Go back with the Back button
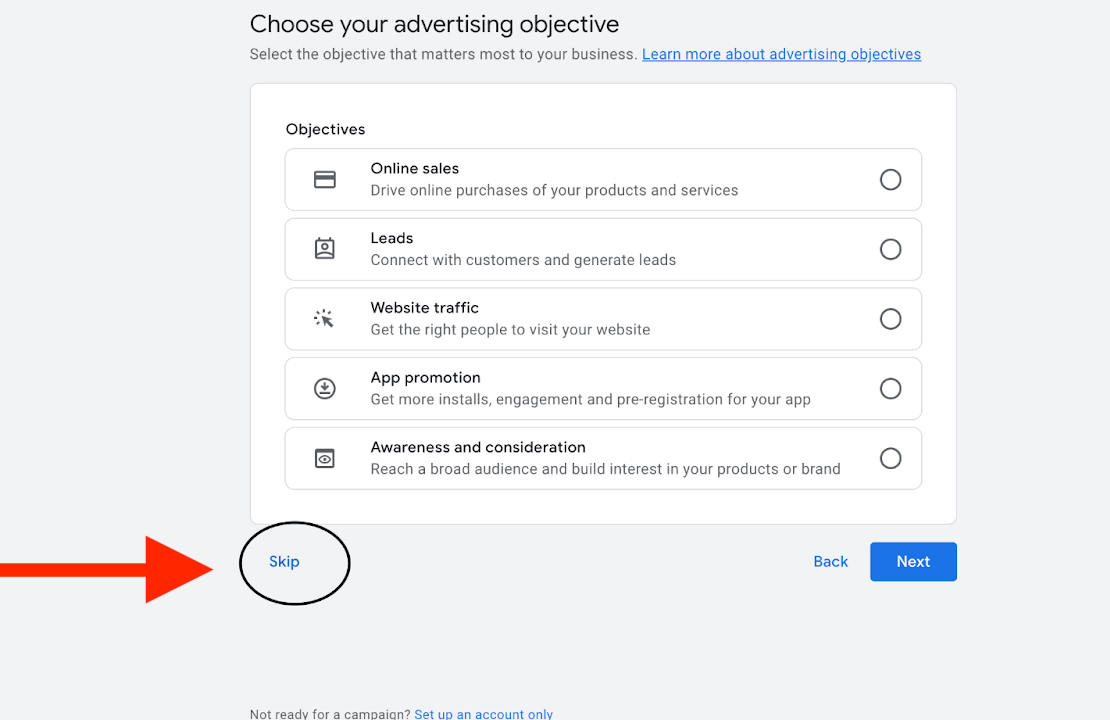Image resolution: width=1110 pixels, height=720 pixels. coord(830,562)
